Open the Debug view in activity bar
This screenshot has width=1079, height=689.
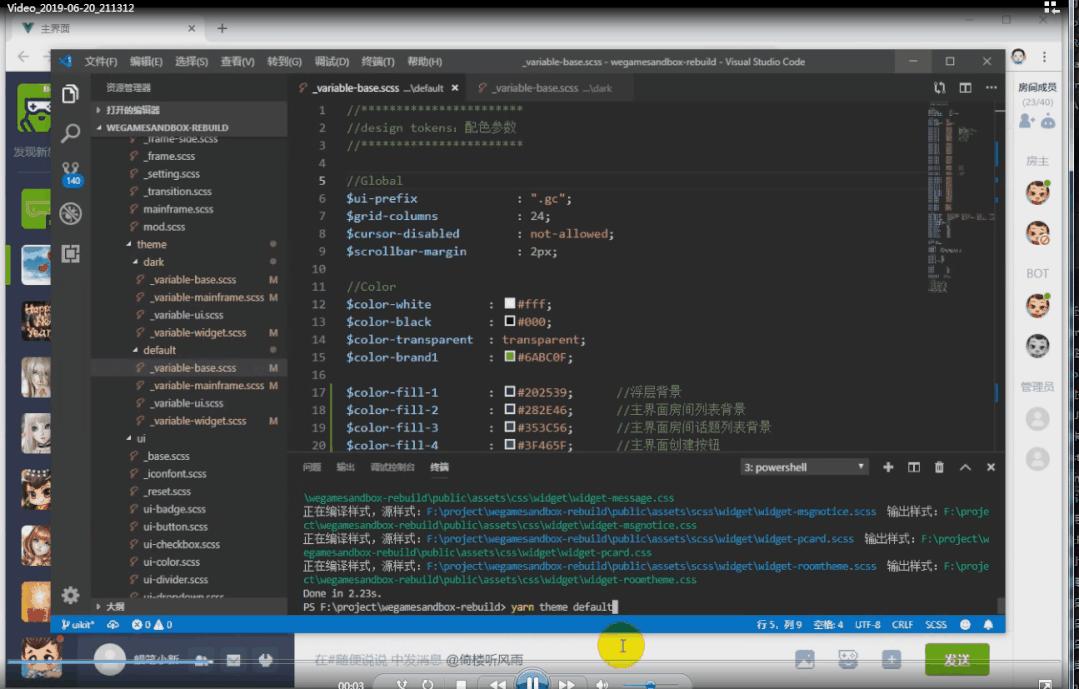(x=70, y=213)
